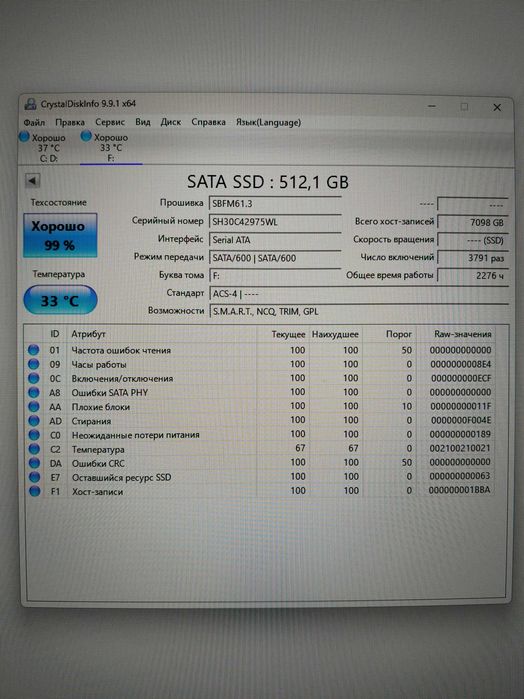Click the Хорошо 99 % health status button

pos(60,235)
